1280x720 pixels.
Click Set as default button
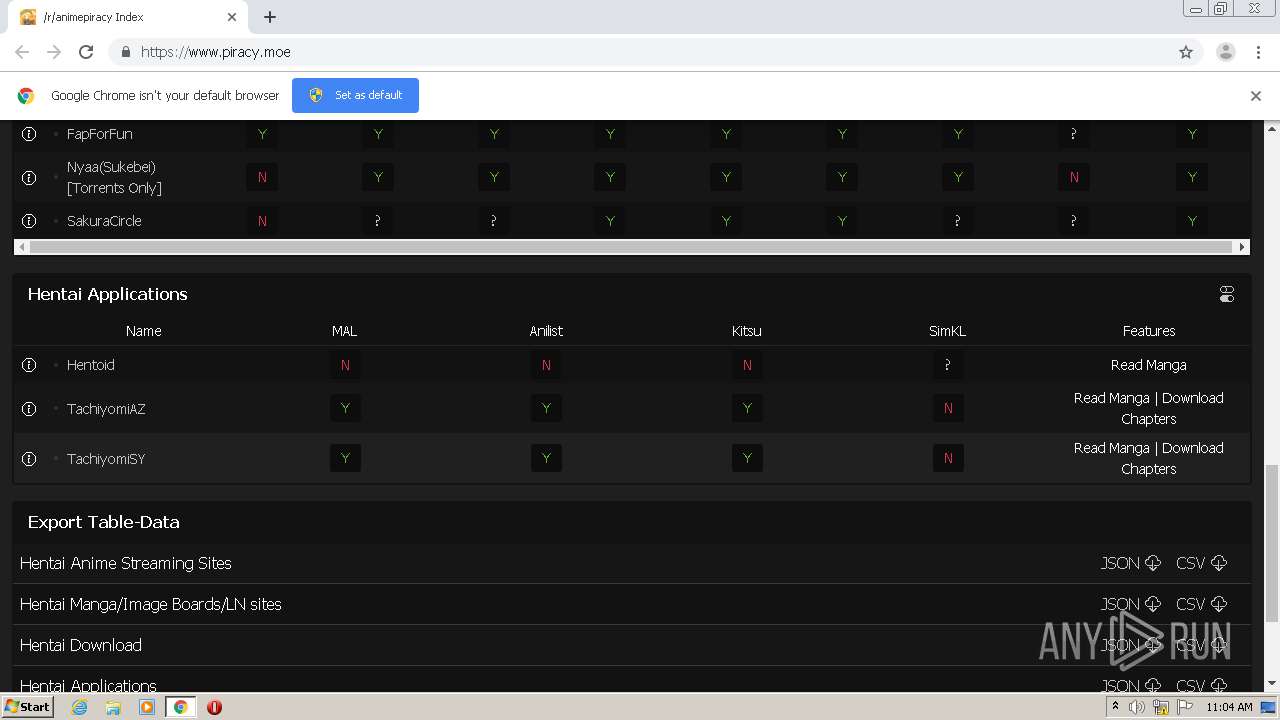click(x=355, y=95)
